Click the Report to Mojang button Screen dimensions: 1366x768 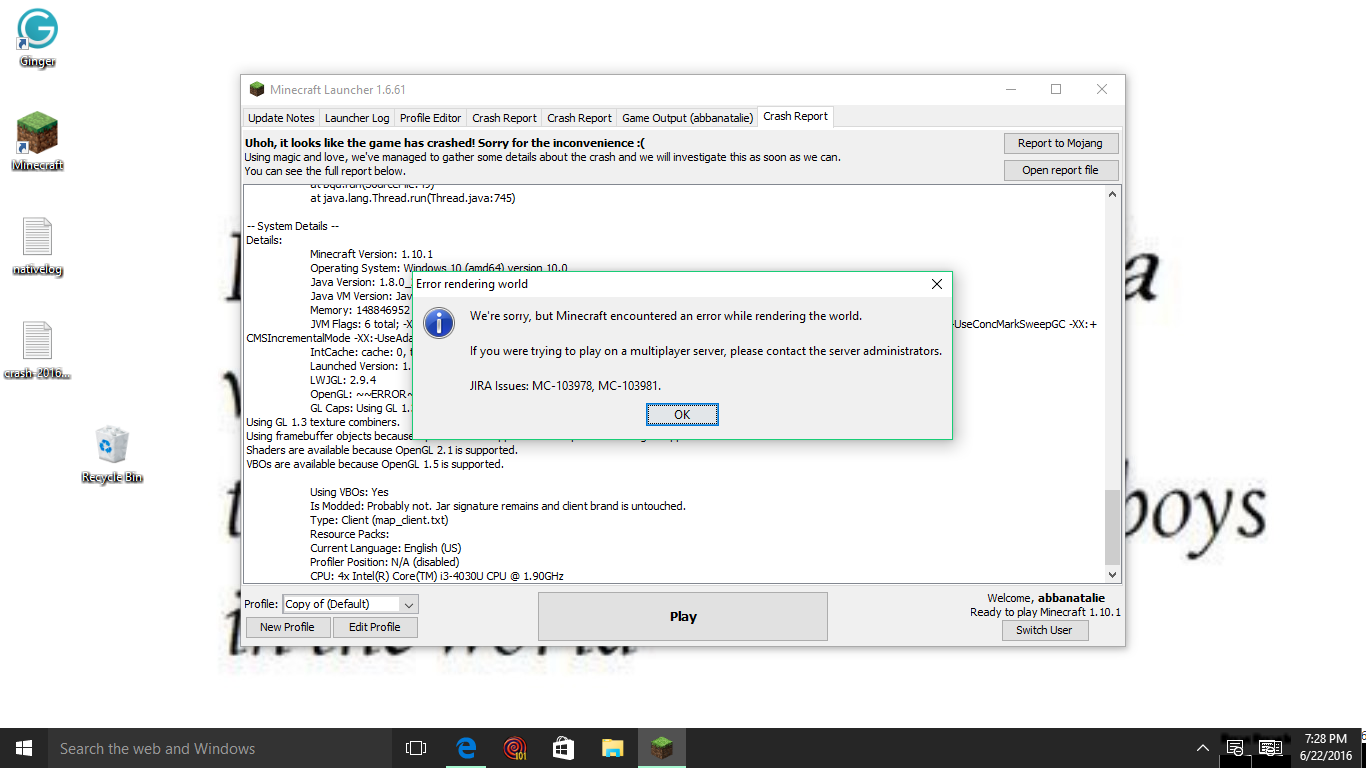point(1060,143)
